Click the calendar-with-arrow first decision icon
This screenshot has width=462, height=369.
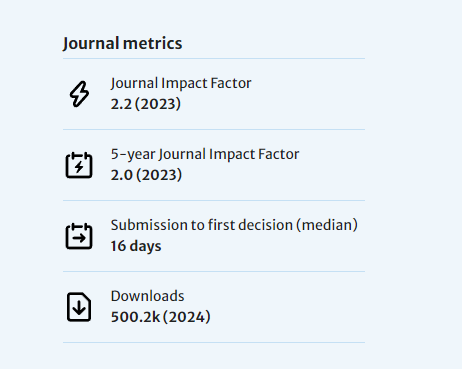[x=79, y=236]
